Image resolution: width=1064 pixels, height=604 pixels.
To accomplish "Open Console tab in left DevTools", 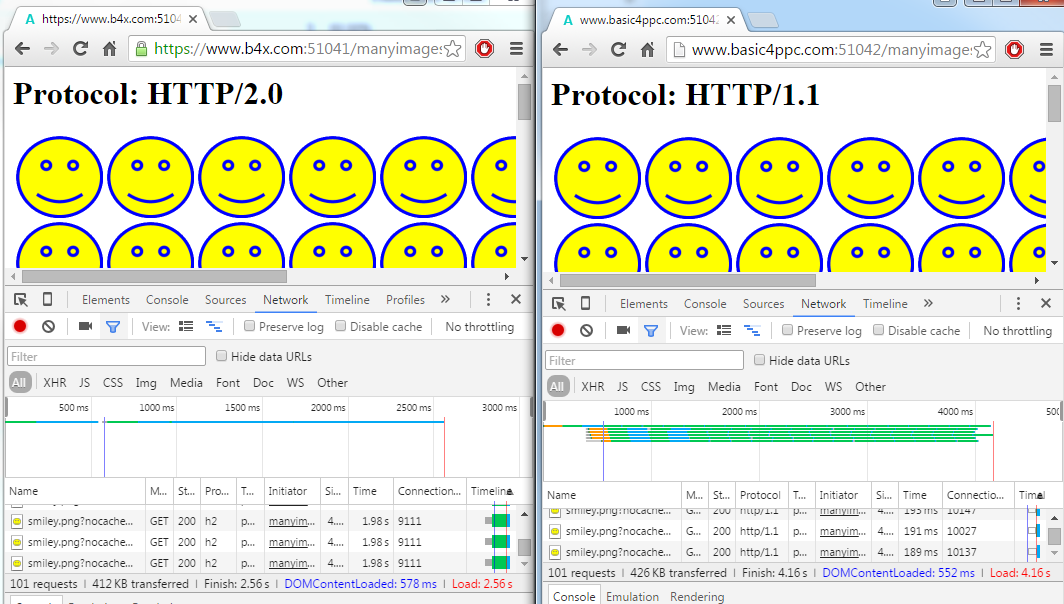I will point(167,300).
